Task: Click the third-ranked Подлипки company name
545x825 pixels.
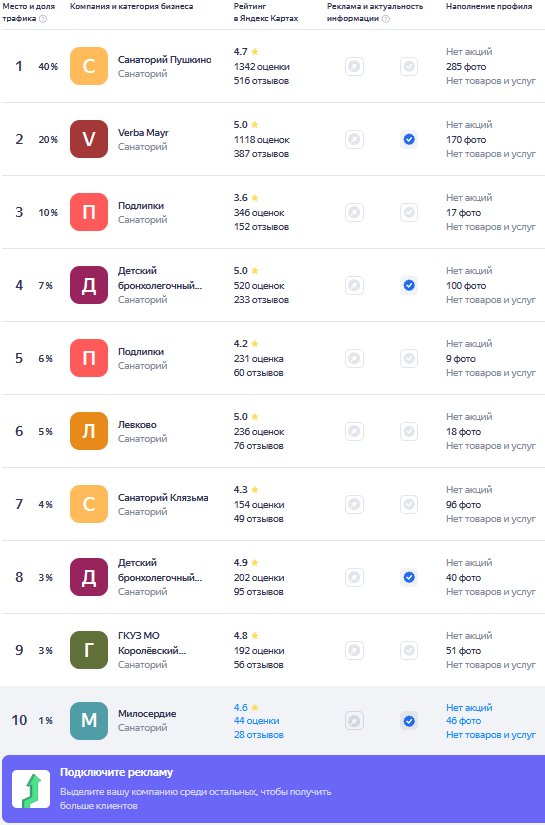Action: point(141,206)
